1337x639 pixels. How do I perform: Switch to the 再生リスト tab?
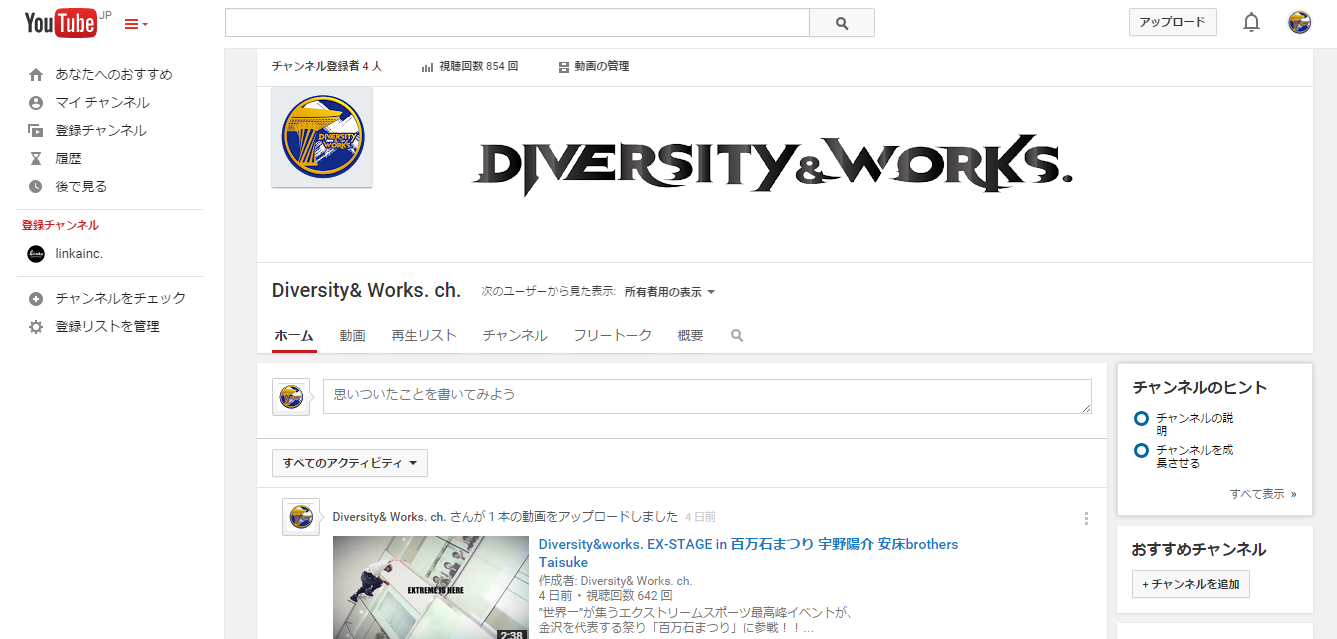(x=424, y=336)
